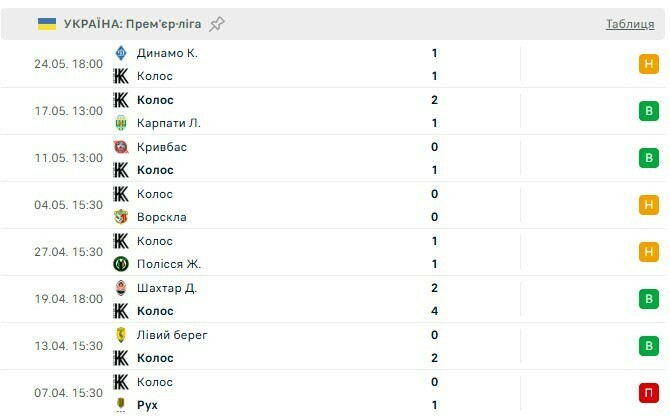Click the green В badge for Лівий берег match
Viewport: 670px width, 416px height.
(648, 346)
